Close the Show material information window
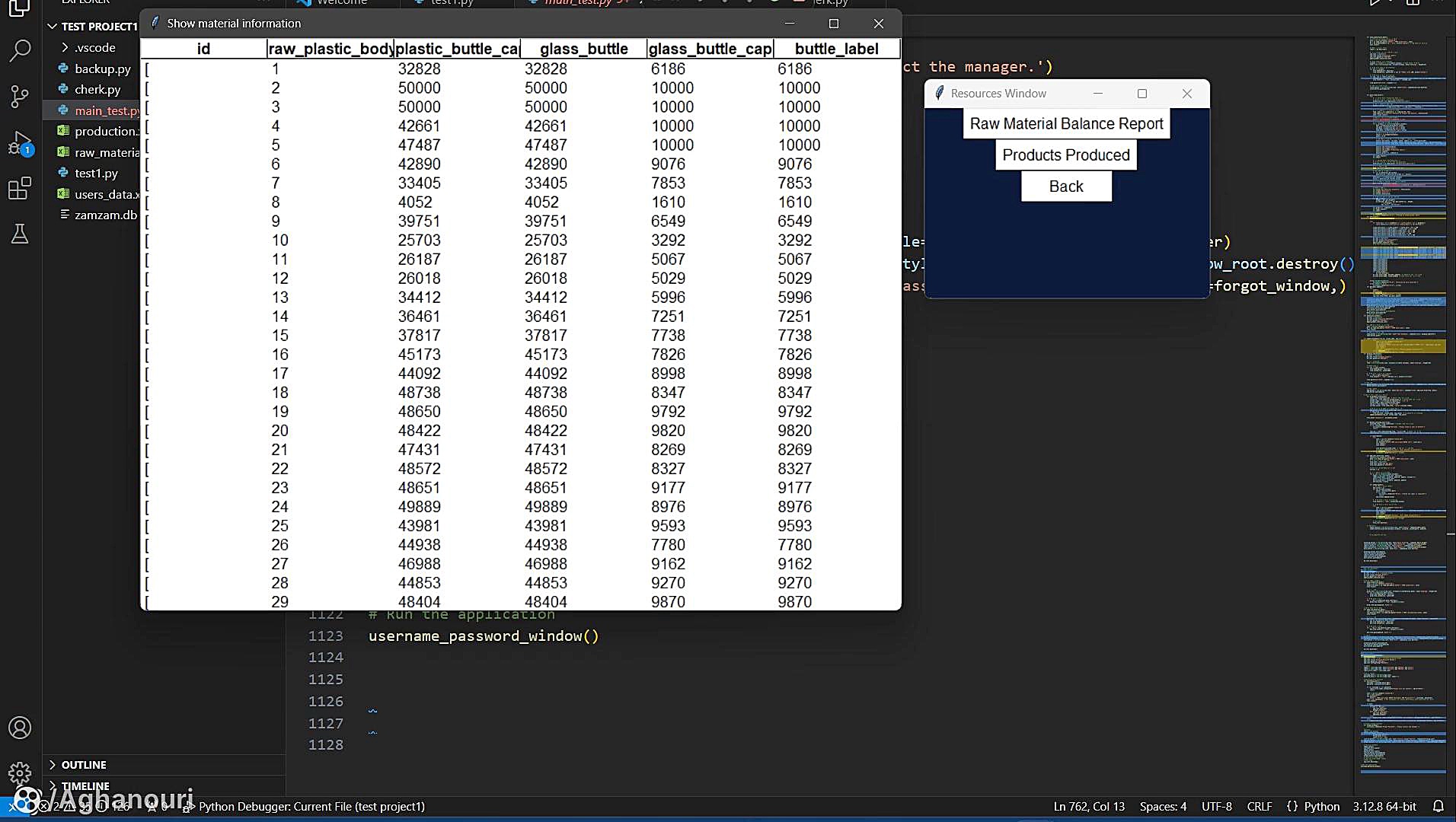Screen dimensions: 1456x822 pyautogui.click(x=878, y=24)
